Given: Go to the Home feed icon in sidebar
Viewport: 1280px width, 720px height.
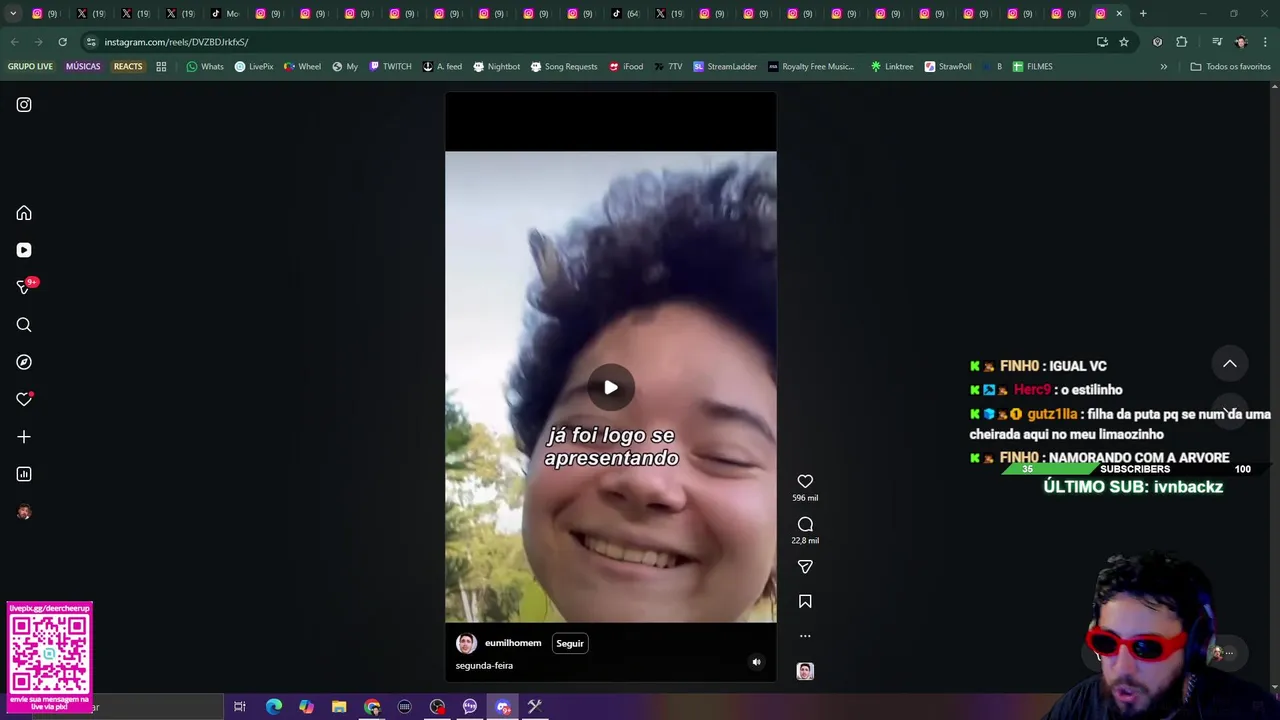Looking at the screenshot, I should tap(24, 213).
